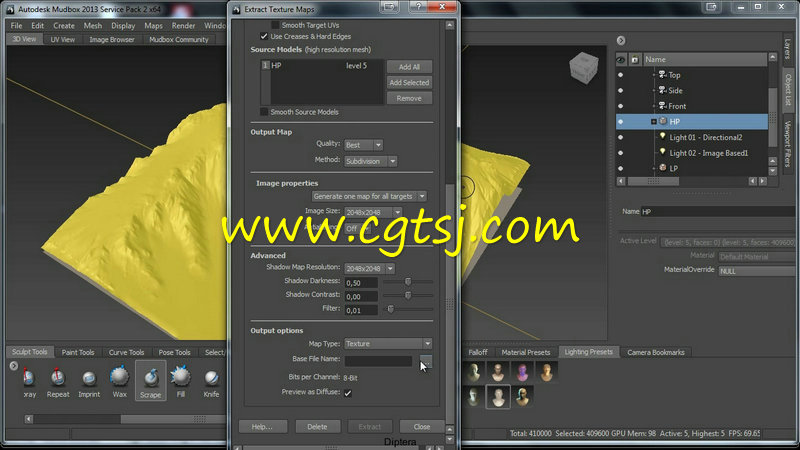Screen dimensions: 800x450
Task: Open the Maps menu
Action: point(153,26)
